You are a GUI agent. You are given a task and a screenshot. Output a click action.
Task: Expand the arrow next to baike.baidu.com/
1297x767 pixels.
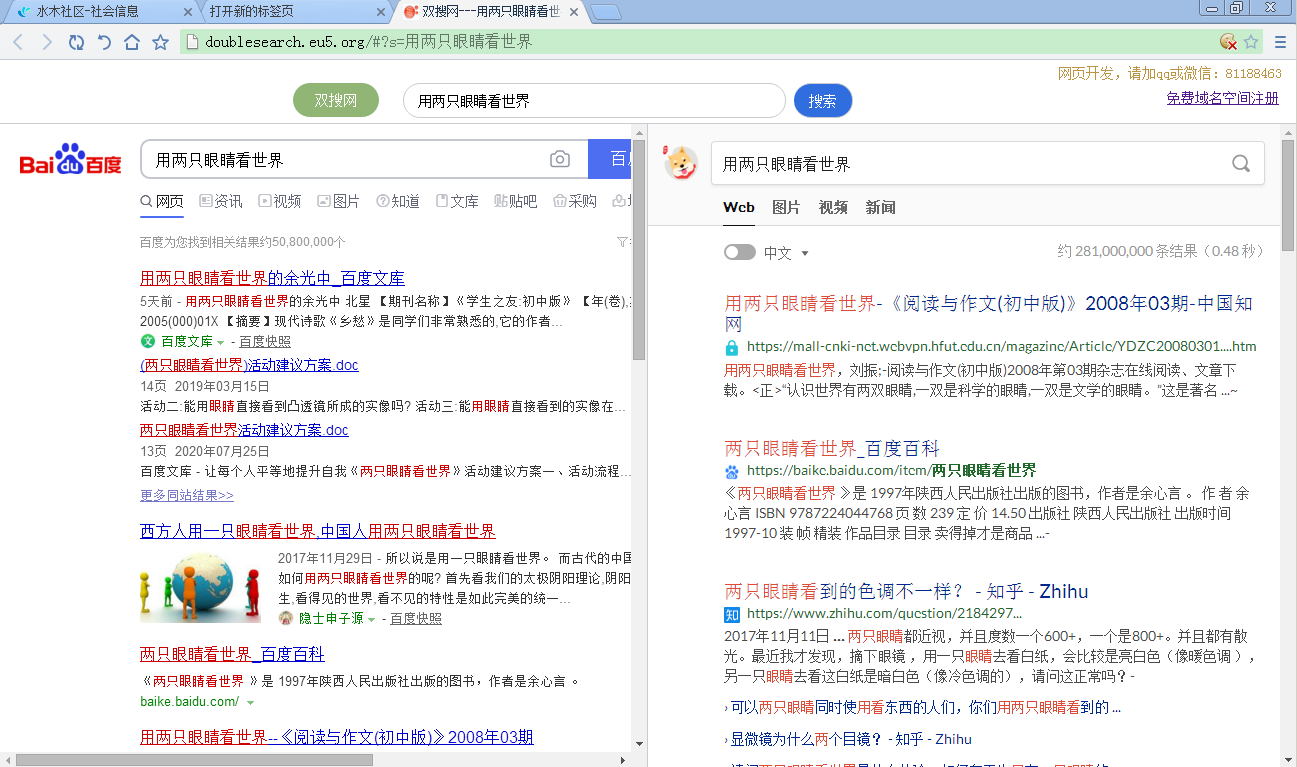(x=250, y=703)
